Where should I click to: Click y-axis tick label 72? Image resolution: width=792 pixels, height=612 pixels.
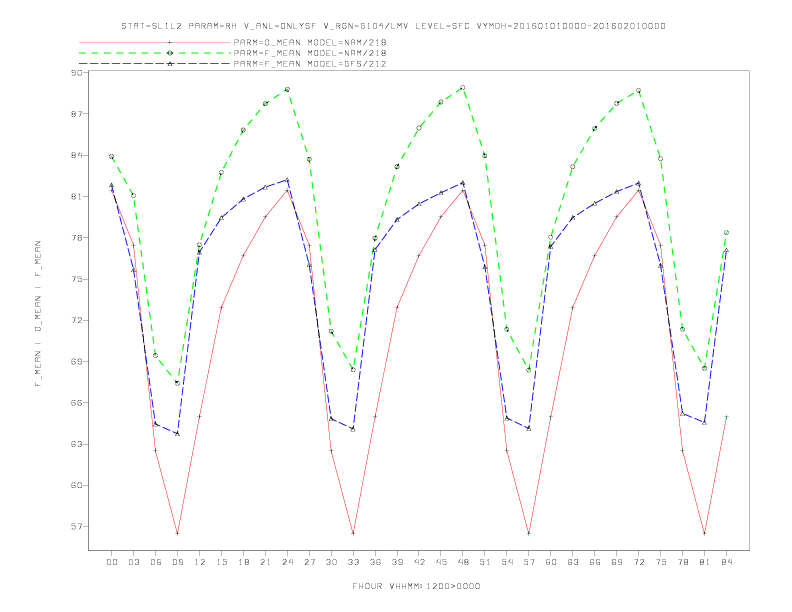click(76, 321)
